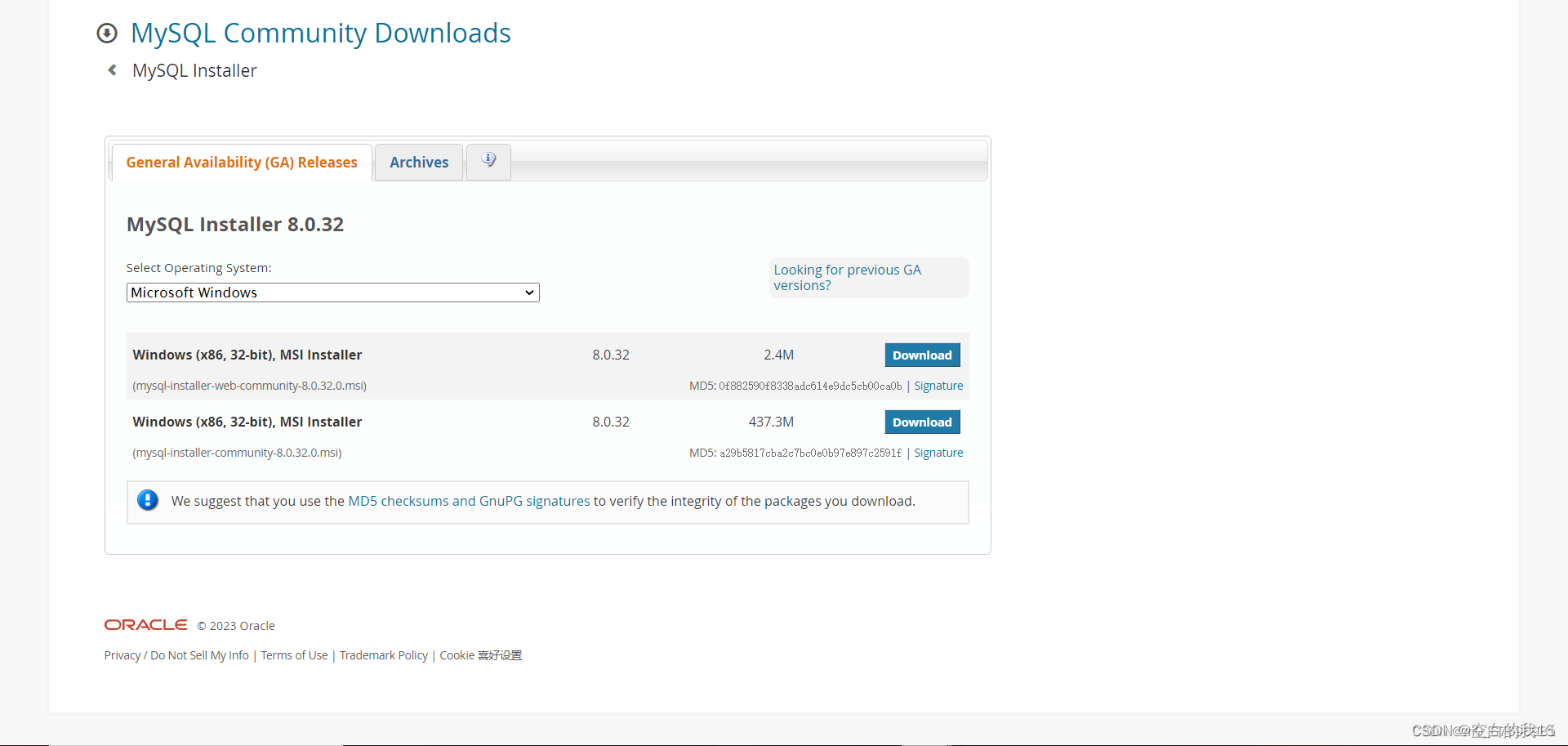The width and height of the screenshot is (1568, 746).
Task: Click the © 2023 Oracle copyright text
Action: [236, 626]
